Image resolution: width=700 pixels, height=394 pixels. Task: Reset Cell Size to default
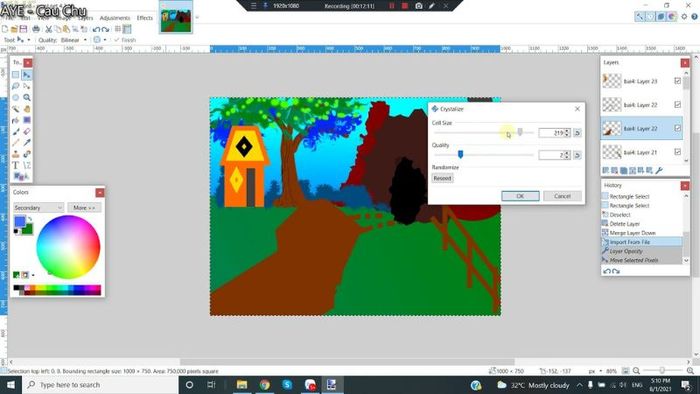pyautogui.click(x=577, y=133)
